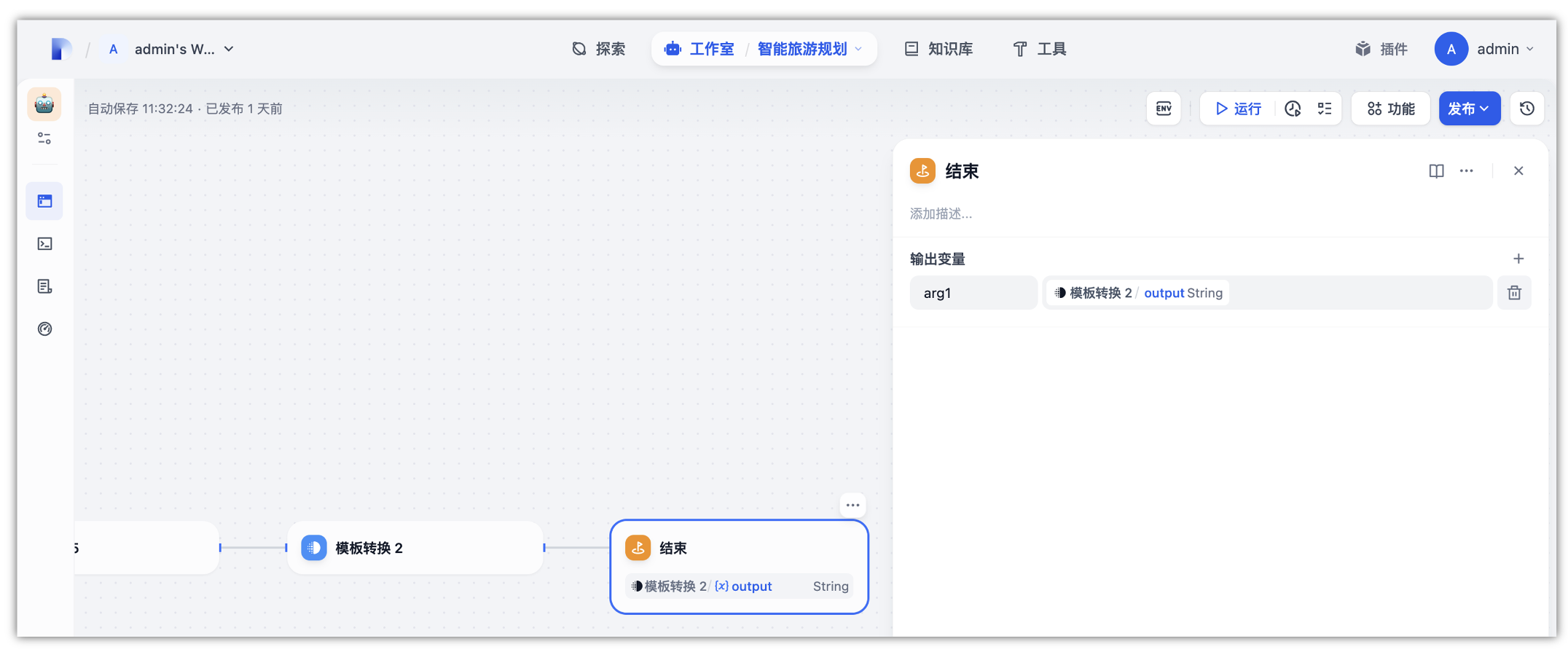Screen dimensions: 1568x660
Task: Open the 工具 tab
Action: pyautogui.click(x=1040, y=49)
